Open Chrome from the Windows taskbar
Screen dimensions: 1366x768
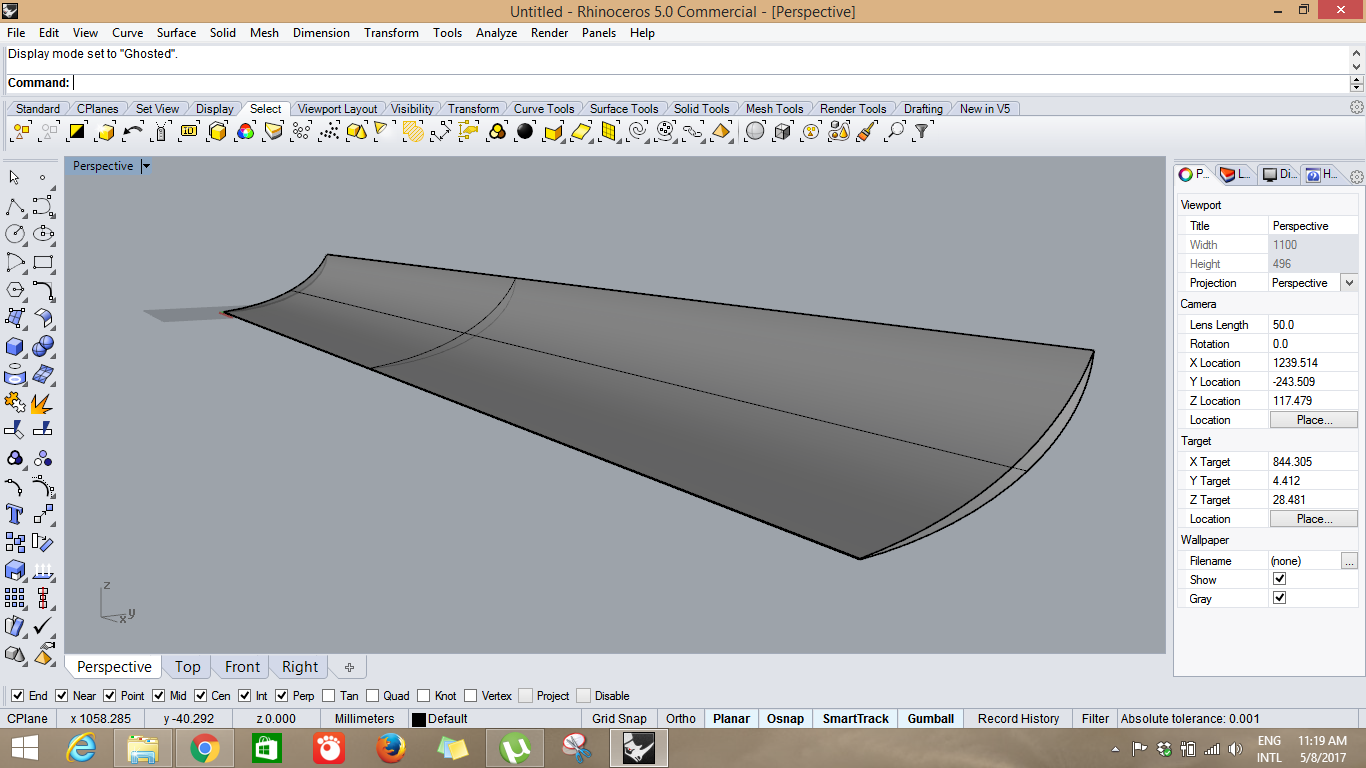(x=205, y=748)
